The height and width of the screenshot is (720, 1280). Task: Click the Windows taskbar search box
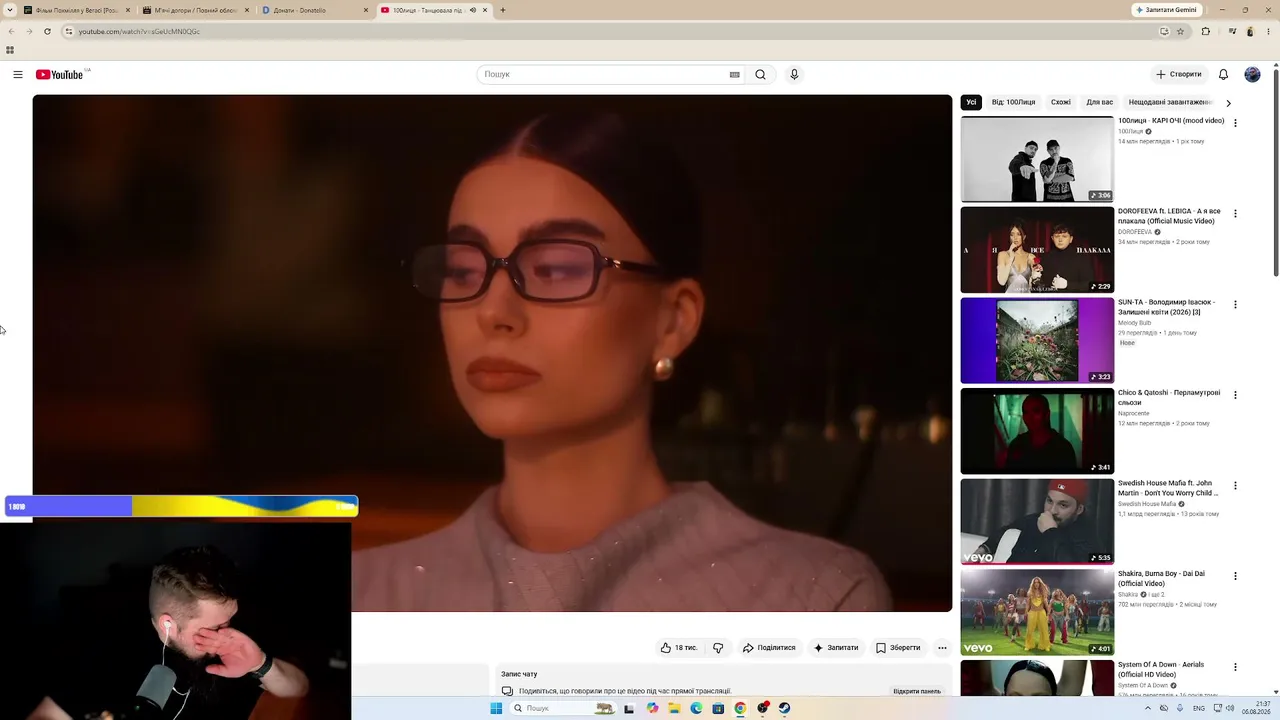[x=562, y=708]
